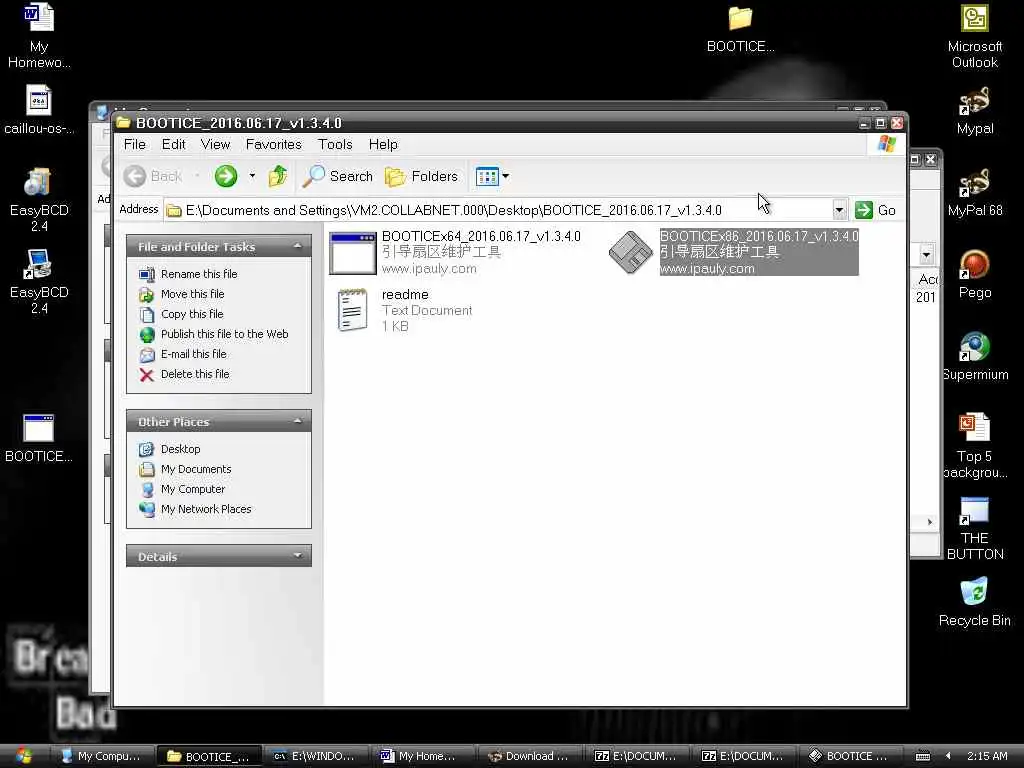
Task: Click the red X delete icon
Action: 147,374
